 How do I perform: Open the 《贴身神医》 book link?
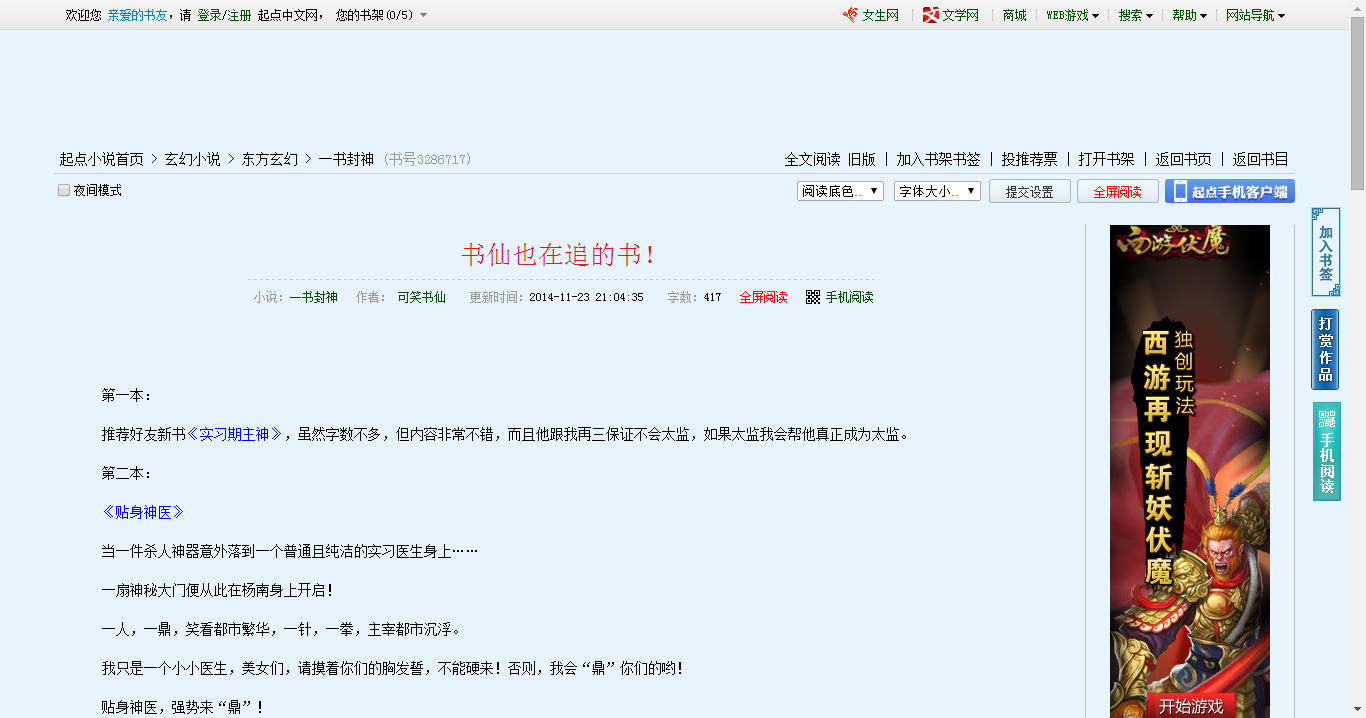coord(143,512)
